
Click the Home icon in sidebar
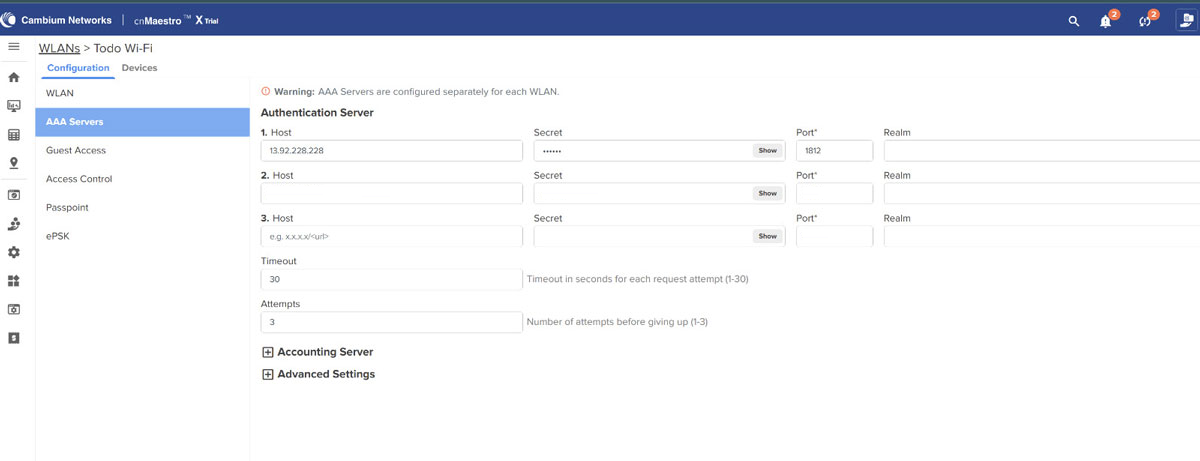[14, 77]
